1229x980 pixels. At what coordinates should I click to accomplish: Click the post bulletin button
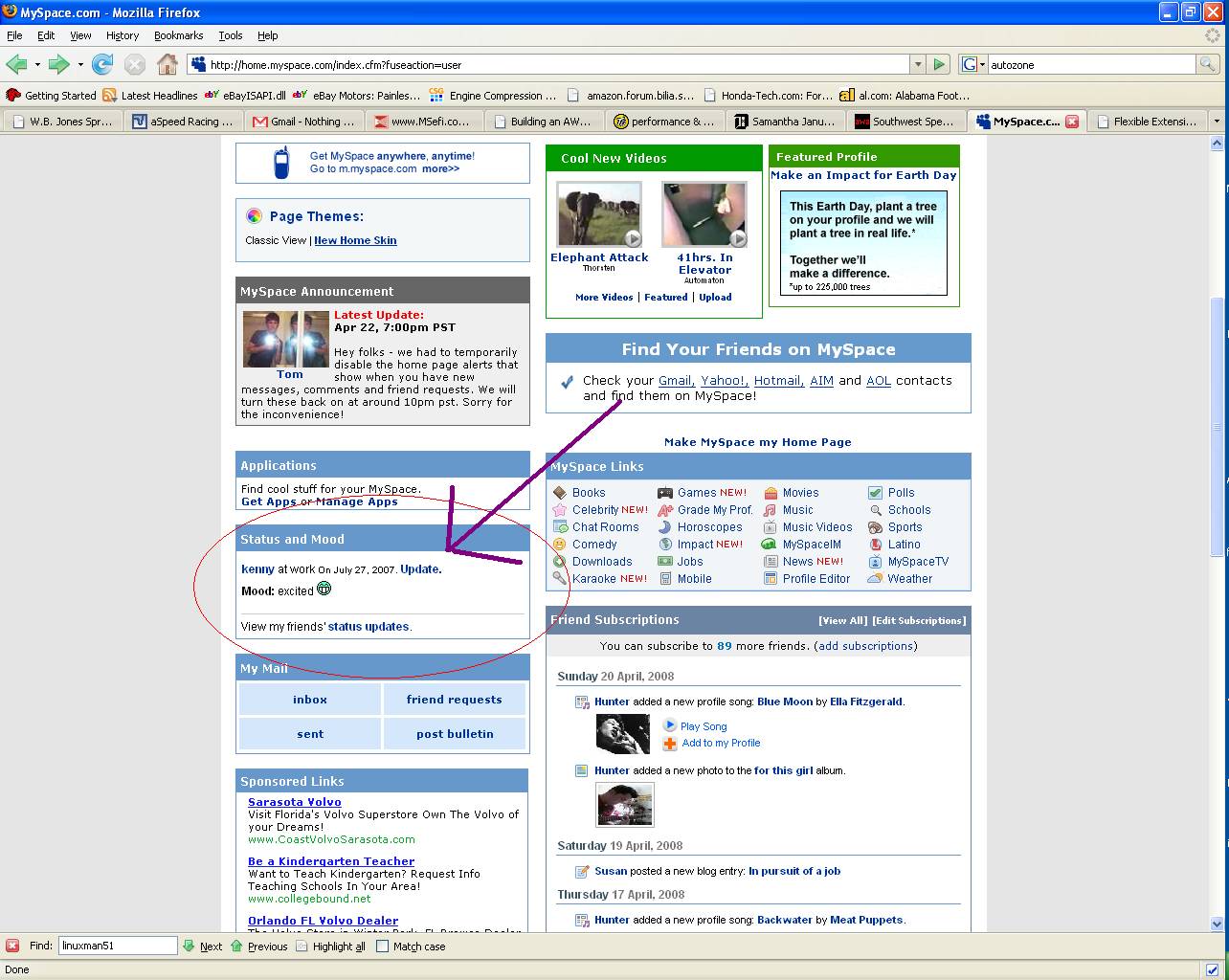(455, 734)
